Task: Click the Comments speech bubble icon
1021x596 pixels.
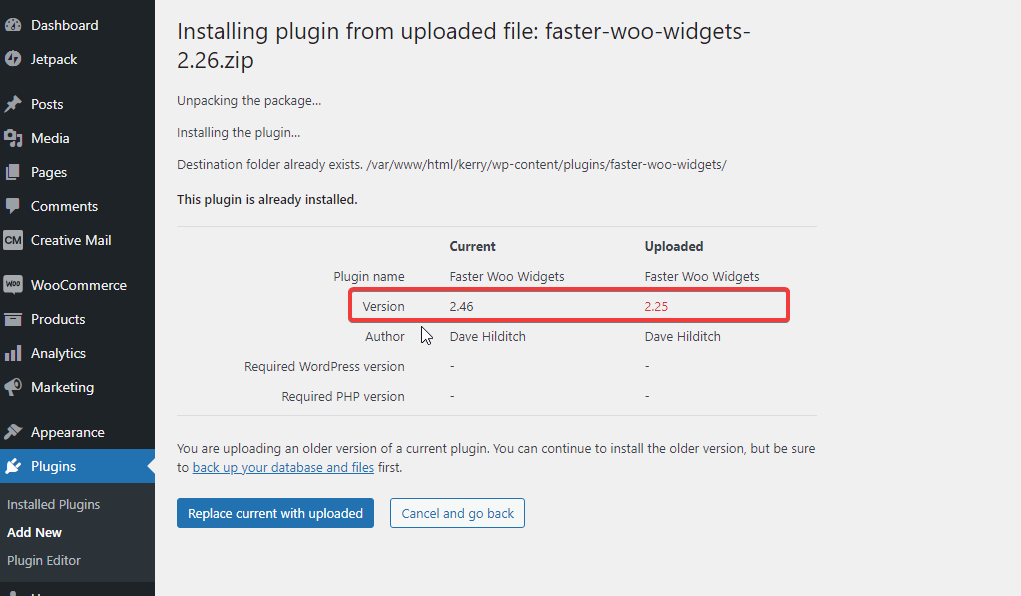Action: point(13,206)
